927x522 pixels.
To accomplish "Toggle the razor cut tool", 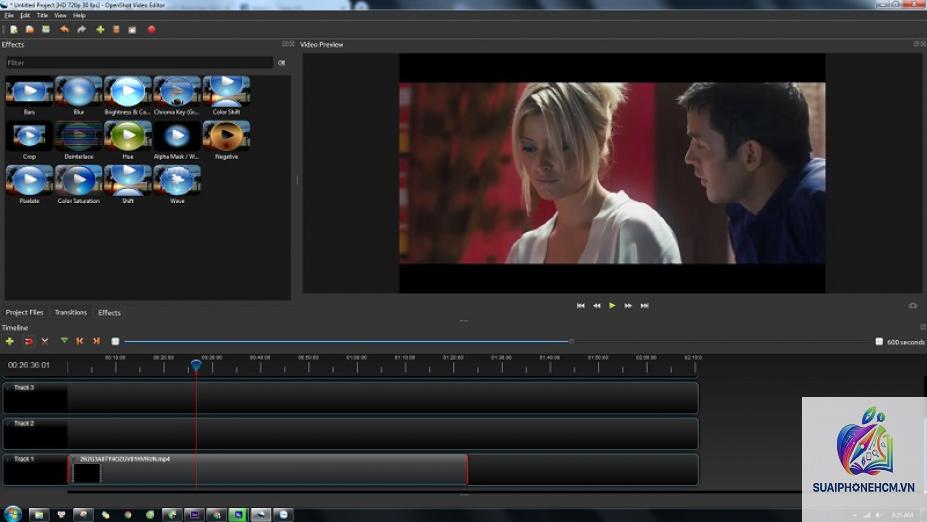I will click(44, 341).
